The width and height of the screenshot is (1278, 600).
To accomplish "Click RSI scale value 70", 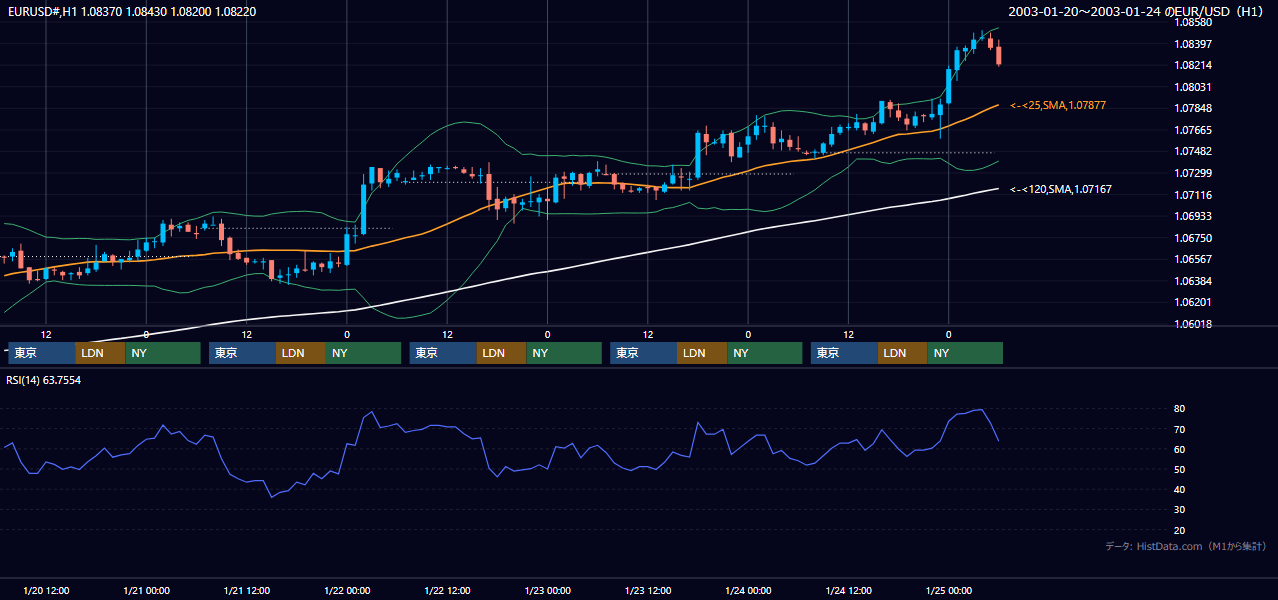I will (1180, 429).
